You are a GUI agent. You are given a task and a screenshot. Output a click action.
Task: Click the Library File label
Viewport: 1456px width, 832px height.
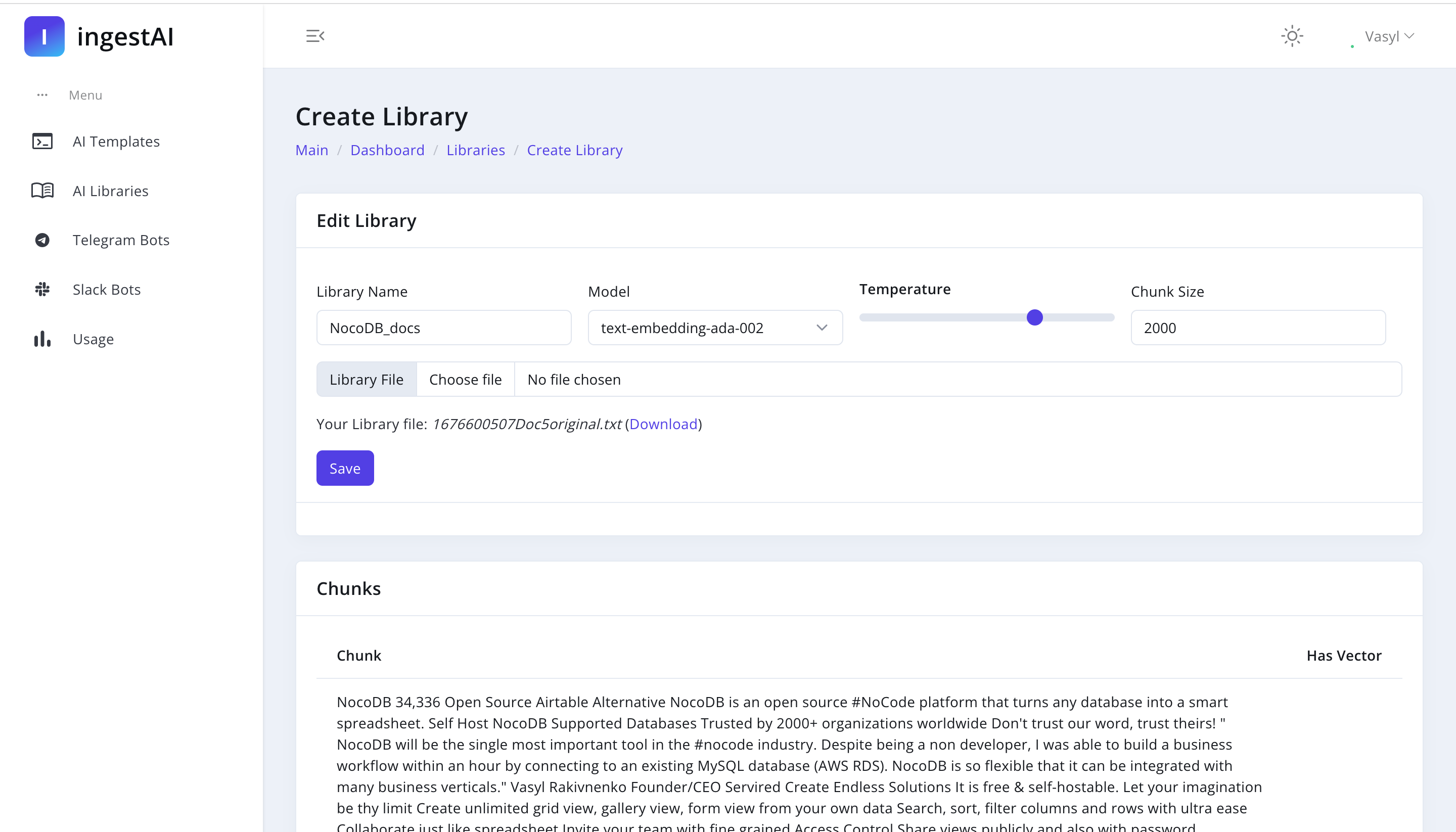(367, 380)
